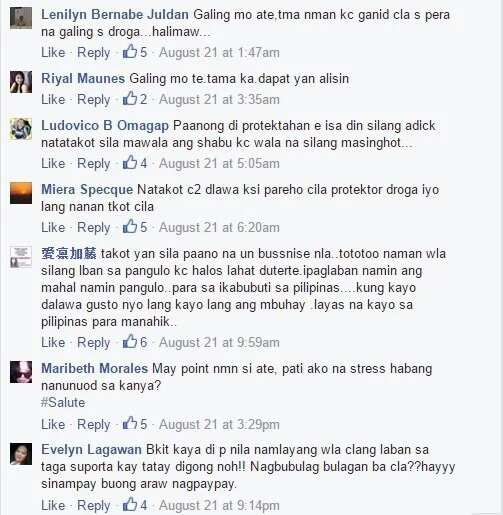Like Lenilyn Bernabe Juldan's comment
Screen dimensions: 503x515
click(x=53, y=53)
